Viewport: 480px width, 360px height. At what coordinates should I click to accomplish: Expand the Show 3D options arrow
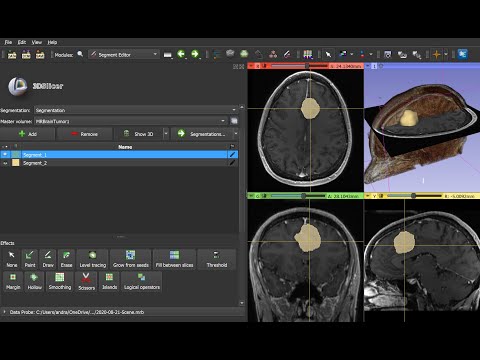click(x=166, y=134)
